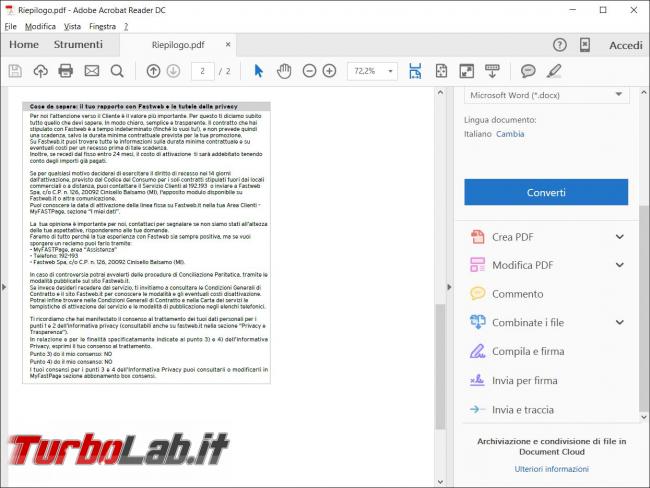Upload file to Document Cloud icon

(40, 71)
